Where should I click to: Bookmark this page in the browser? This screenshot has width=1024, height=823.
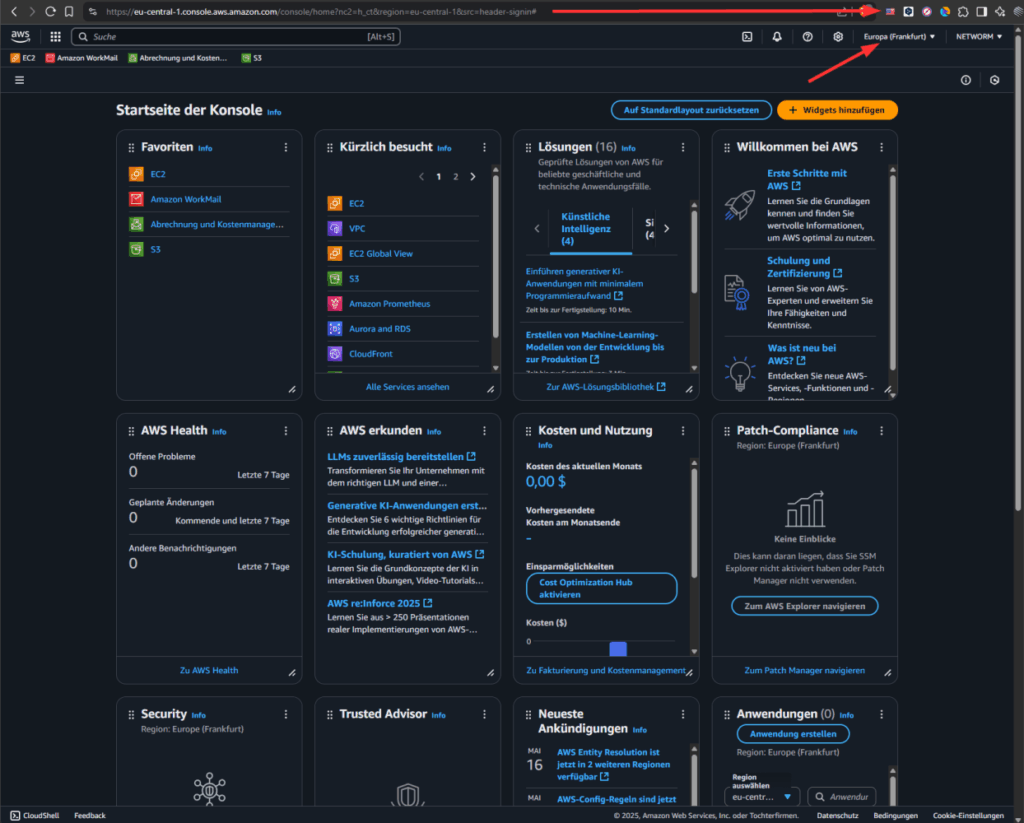pos(69,11)
